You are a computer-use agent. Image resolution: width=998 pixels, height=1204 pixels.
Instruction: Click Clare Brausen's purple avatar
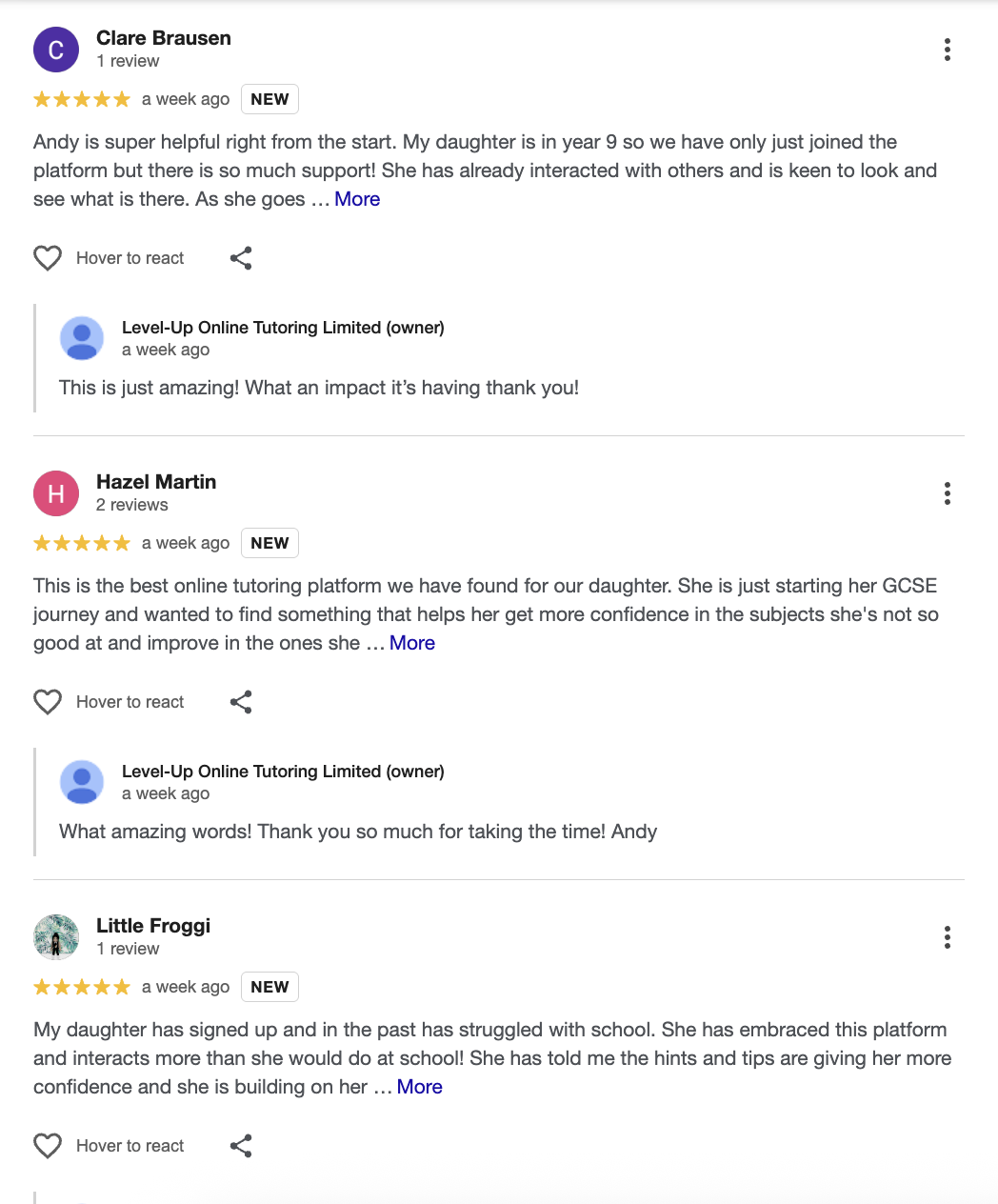[x=56, y=50]
